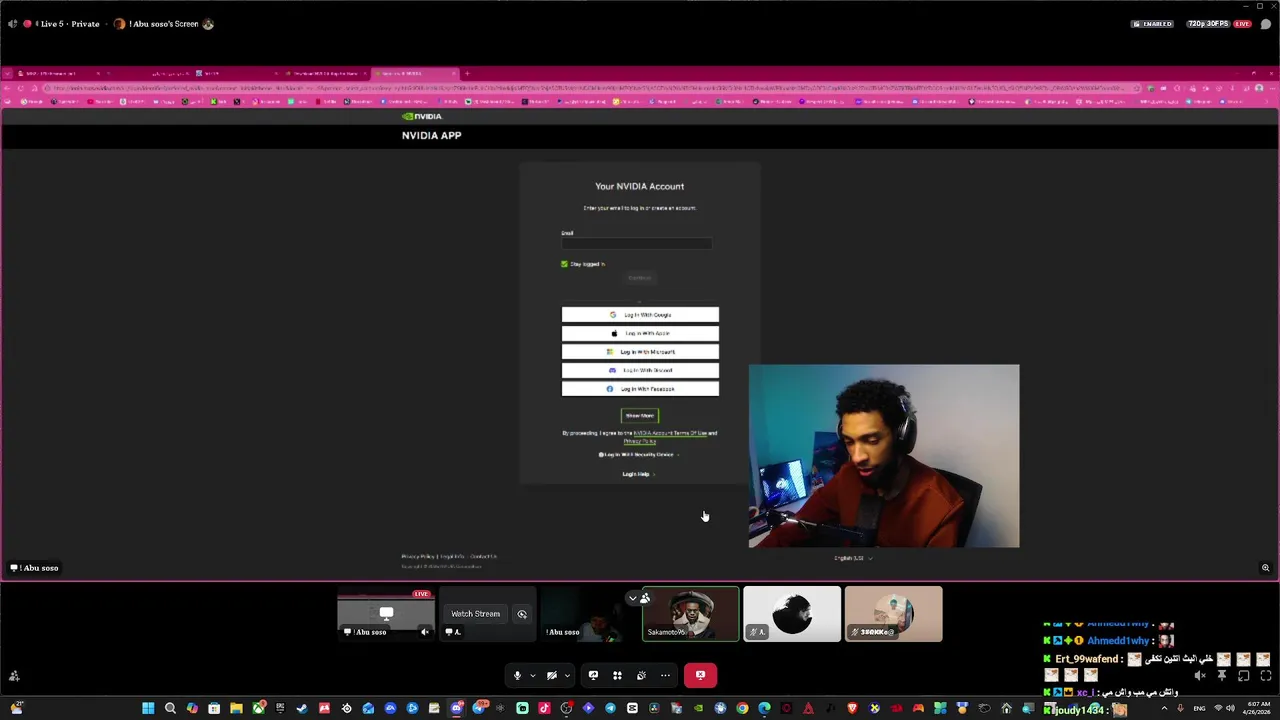The width and height of the screenshot is (1280, 720).
Task: Click Log In With Microsoft
Action: coord(640,352)
